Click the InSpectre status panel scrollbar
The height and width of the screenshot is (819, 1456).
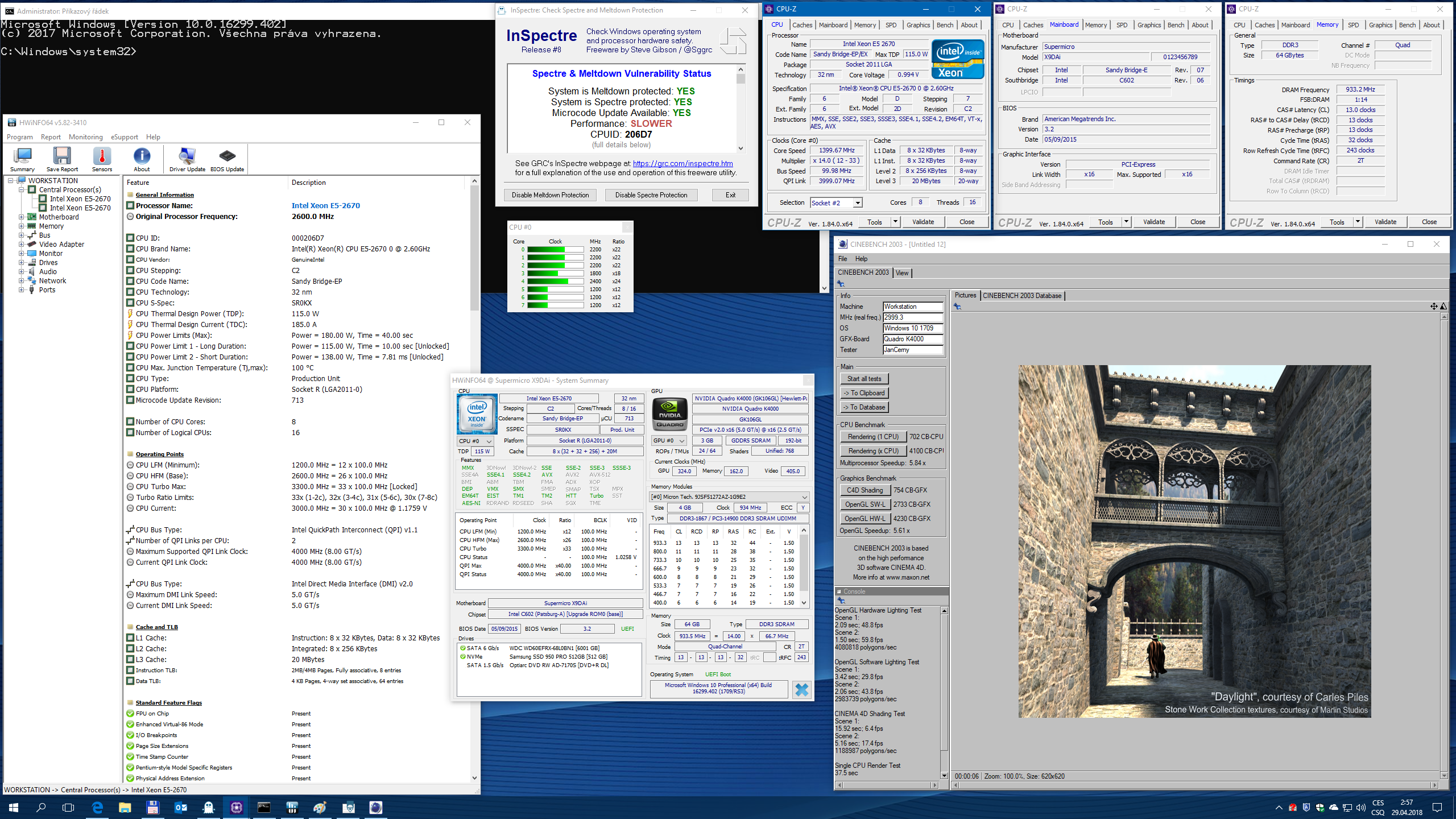click(741, 108)
